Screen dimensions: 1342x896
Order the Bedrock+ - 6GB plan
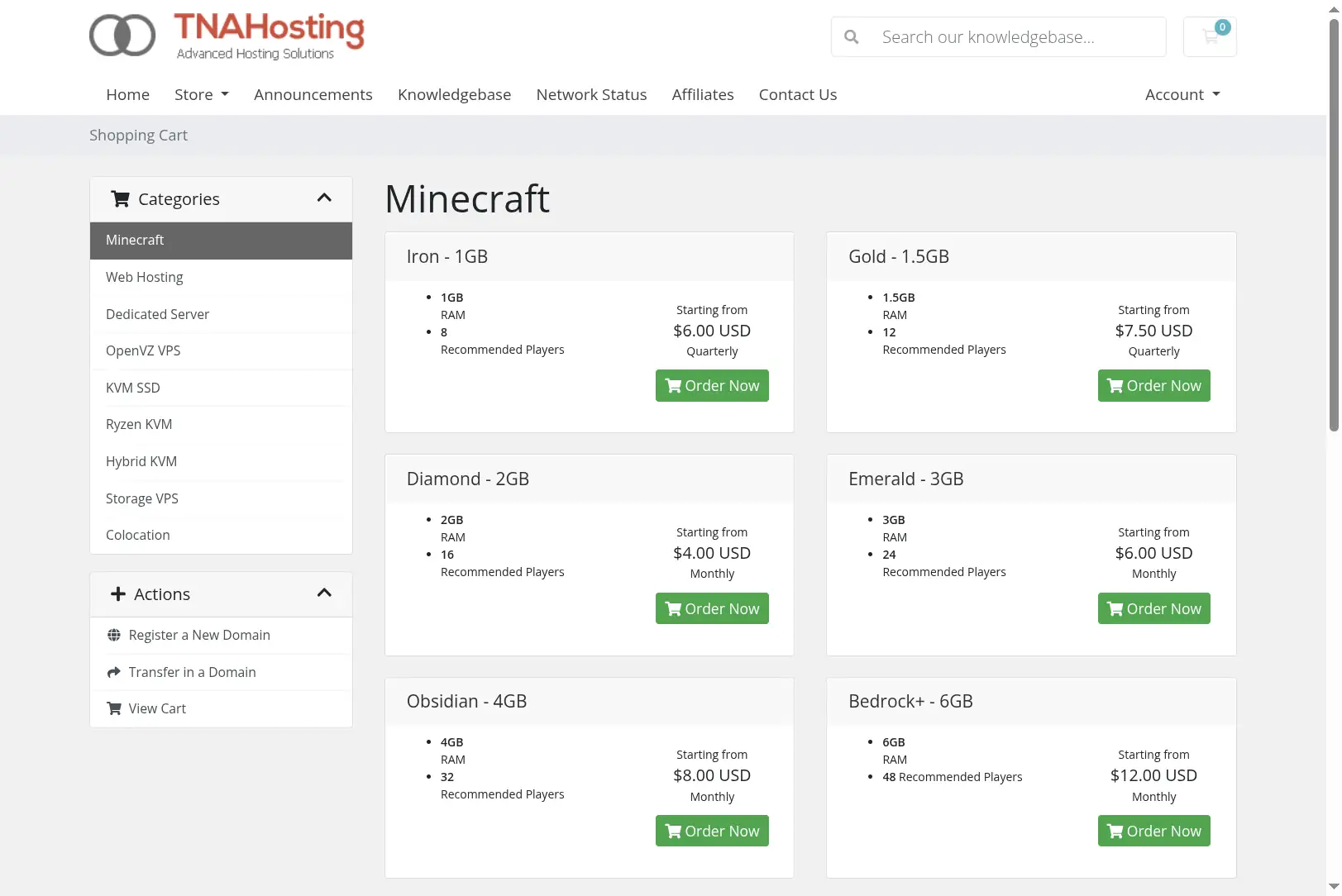click(1153, 831)
